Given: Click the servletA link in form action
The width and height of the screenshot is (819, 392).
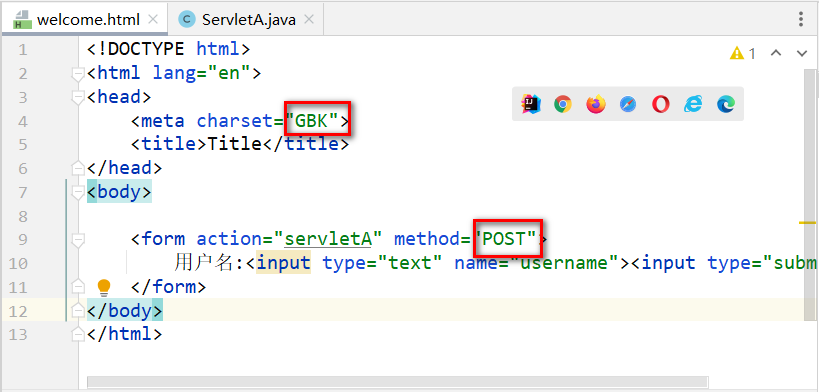Looking at the screenshot, I should click(327, 239).
